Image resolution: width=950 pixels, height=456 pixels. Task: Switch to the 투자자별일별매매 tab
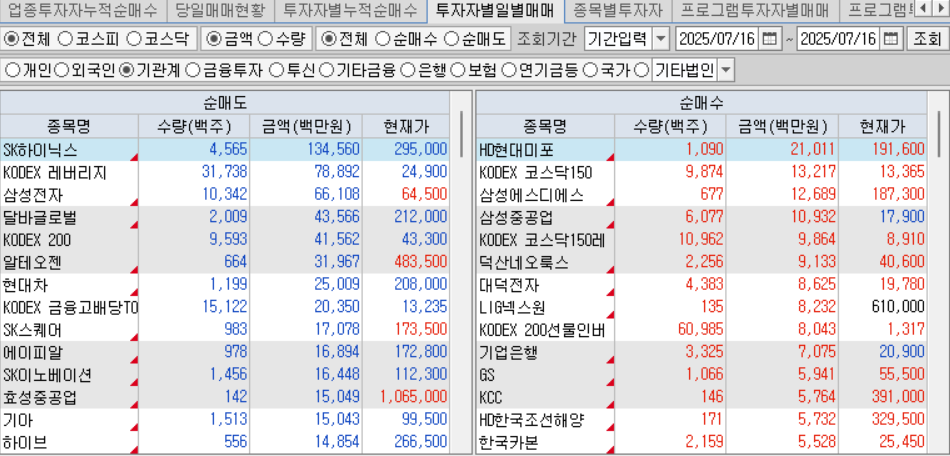(x=495, y=10)
